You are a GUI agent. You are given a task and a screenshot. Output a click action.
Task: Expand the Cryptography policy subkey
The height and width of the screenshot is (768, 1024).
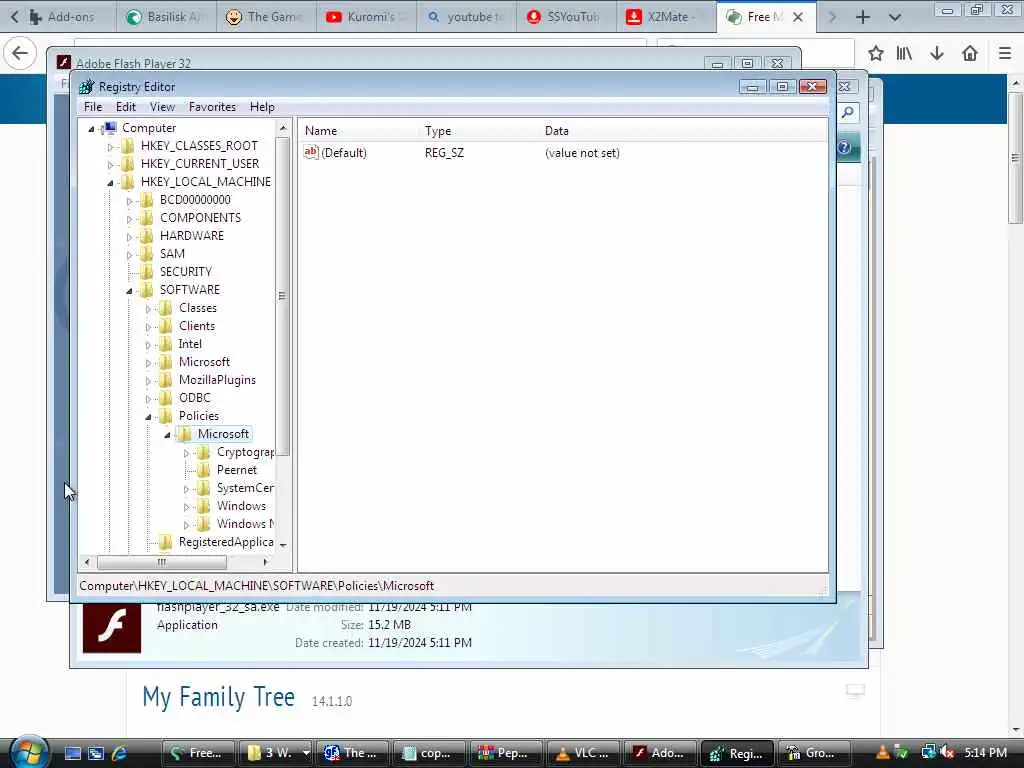point(186,453)
